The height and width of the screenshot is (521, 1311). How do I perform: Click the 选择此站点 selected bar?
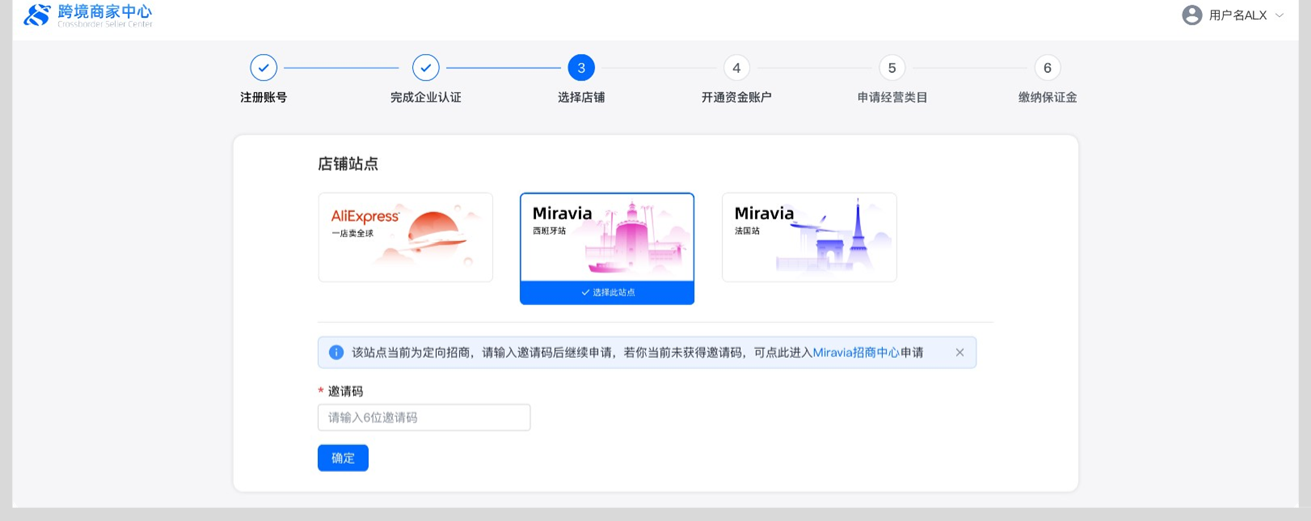click(x=607, y=293)
